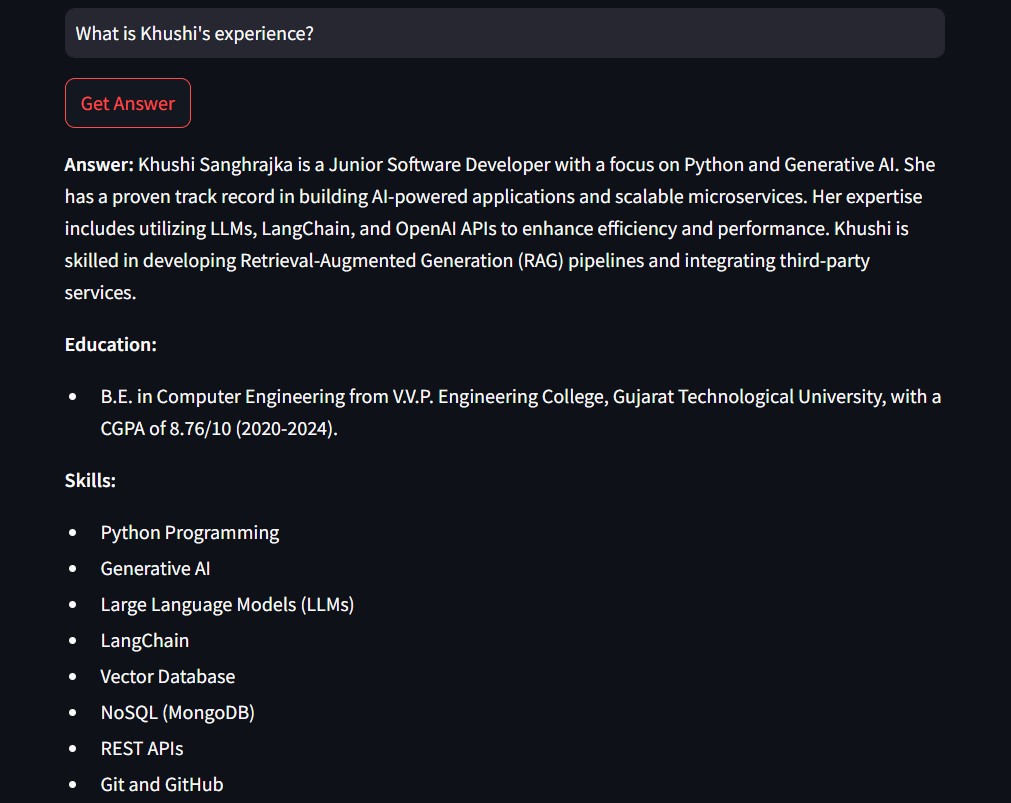
Task: Select the LangChain skill item
Action: tap(145, 641)
